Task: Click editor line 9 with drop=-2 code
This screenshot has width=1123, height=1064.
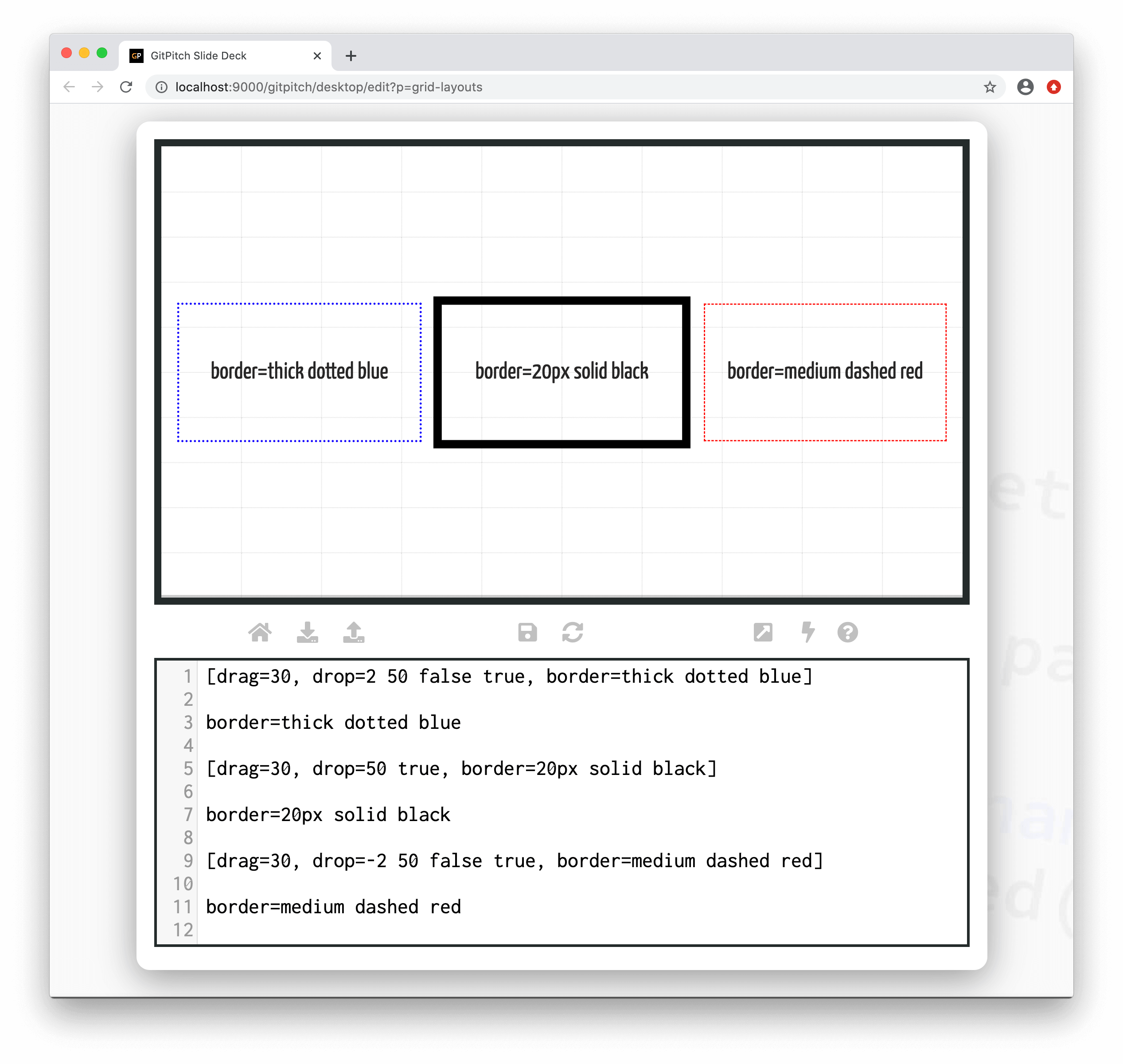Action: [x=514, y=861]
